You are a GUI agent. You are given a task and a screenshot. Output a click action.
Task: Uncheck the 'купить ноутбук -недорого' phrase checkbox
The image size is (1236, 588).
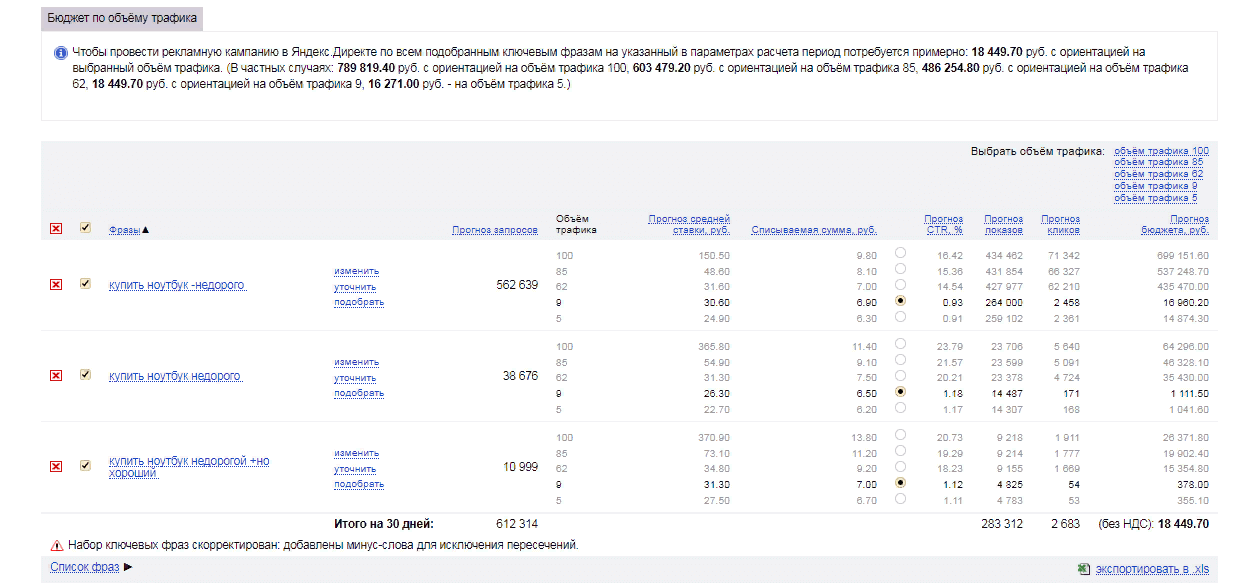(x=86, y=284)
